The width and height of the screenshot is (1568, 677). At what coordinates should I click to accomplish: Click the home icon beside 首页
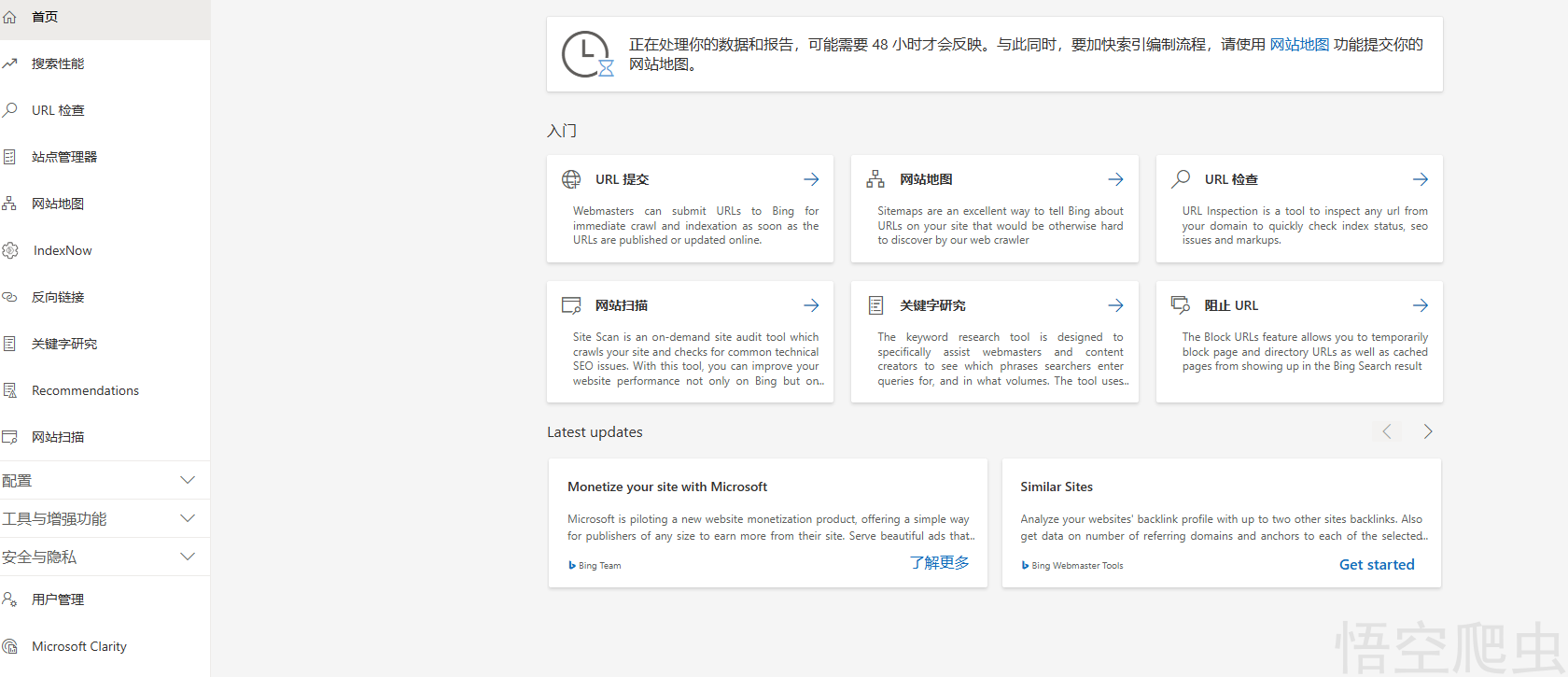(9, 17)
